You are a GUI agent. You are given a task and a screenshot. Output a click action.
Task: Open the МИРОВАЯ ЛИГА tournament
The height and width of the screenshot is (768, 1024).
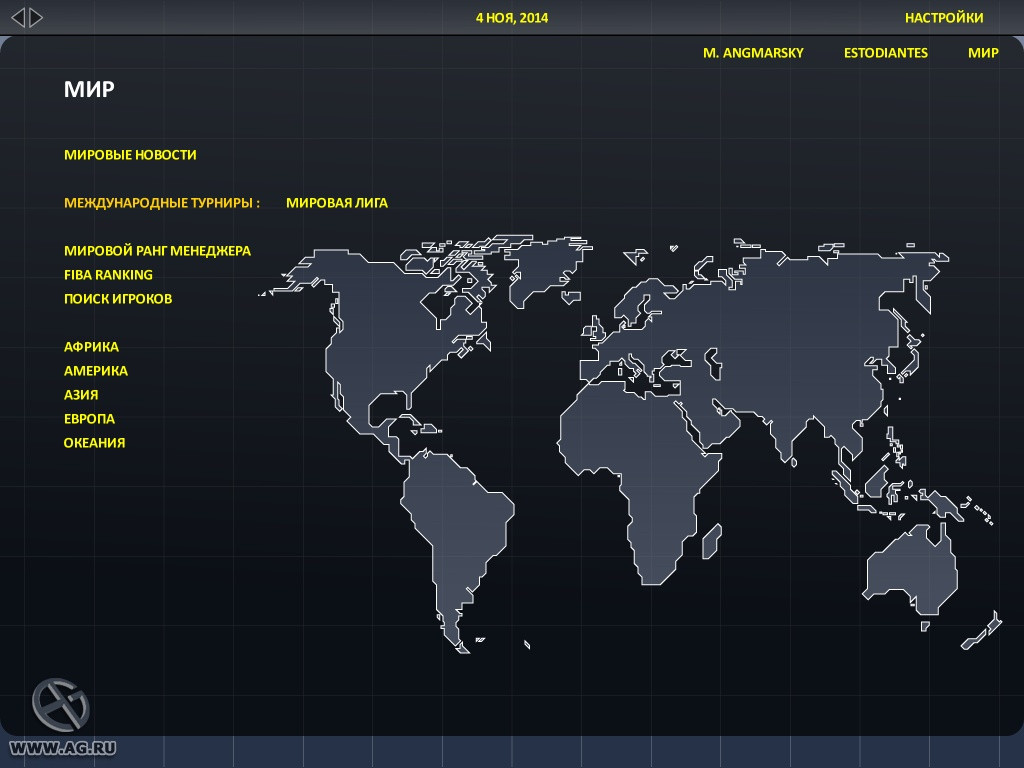pyautogui.click(x=336, y=203)
